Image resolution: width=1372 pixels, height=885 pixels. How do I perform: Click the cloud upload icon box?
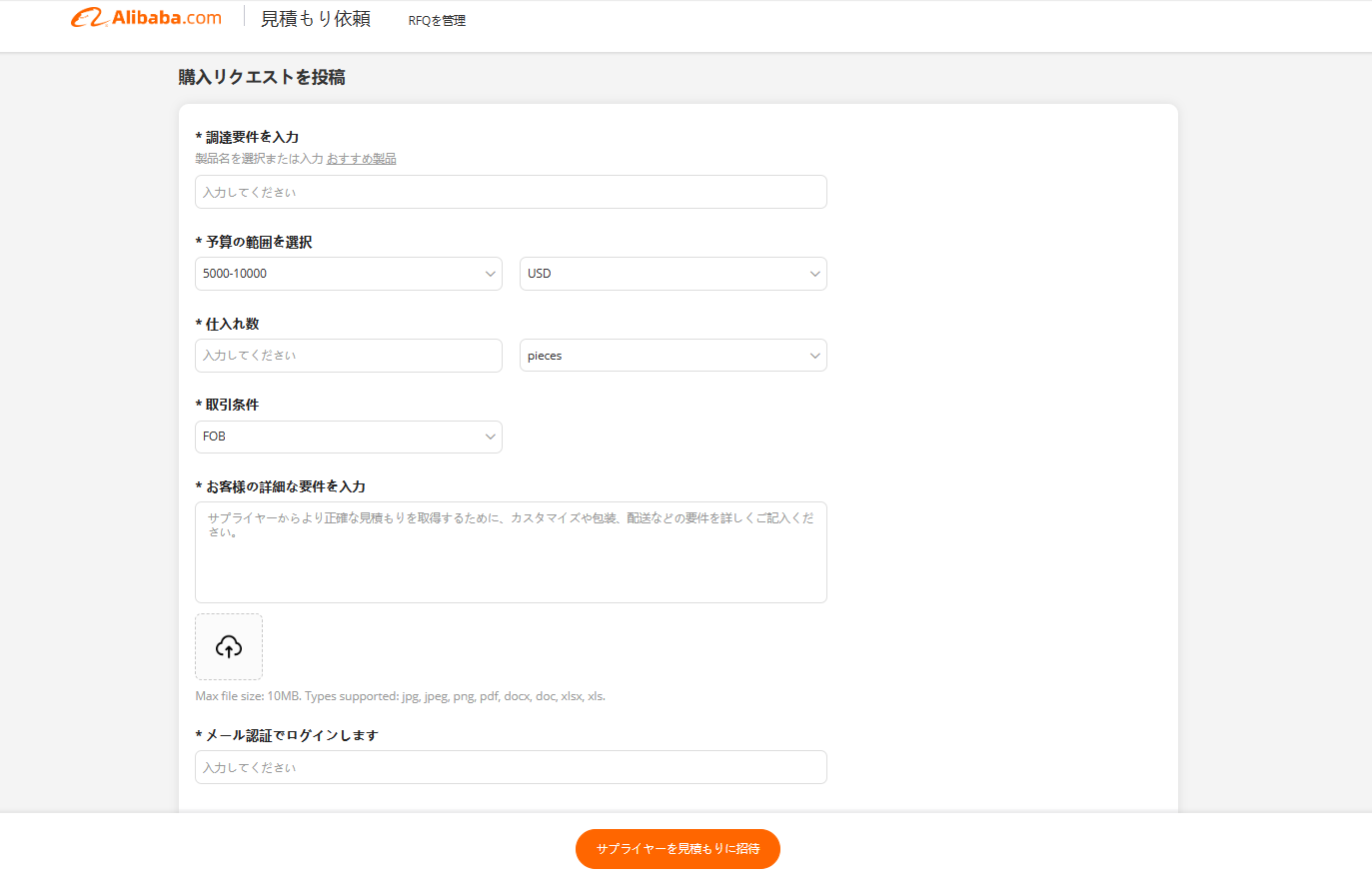(x=229, y=647)
